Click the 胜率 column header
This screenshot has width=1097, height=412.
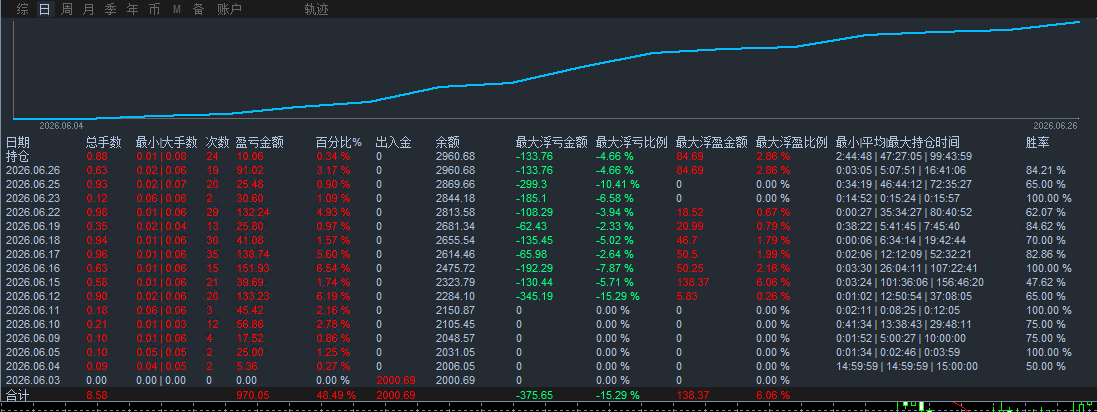pyautogui.click(x=1038, y=143)
